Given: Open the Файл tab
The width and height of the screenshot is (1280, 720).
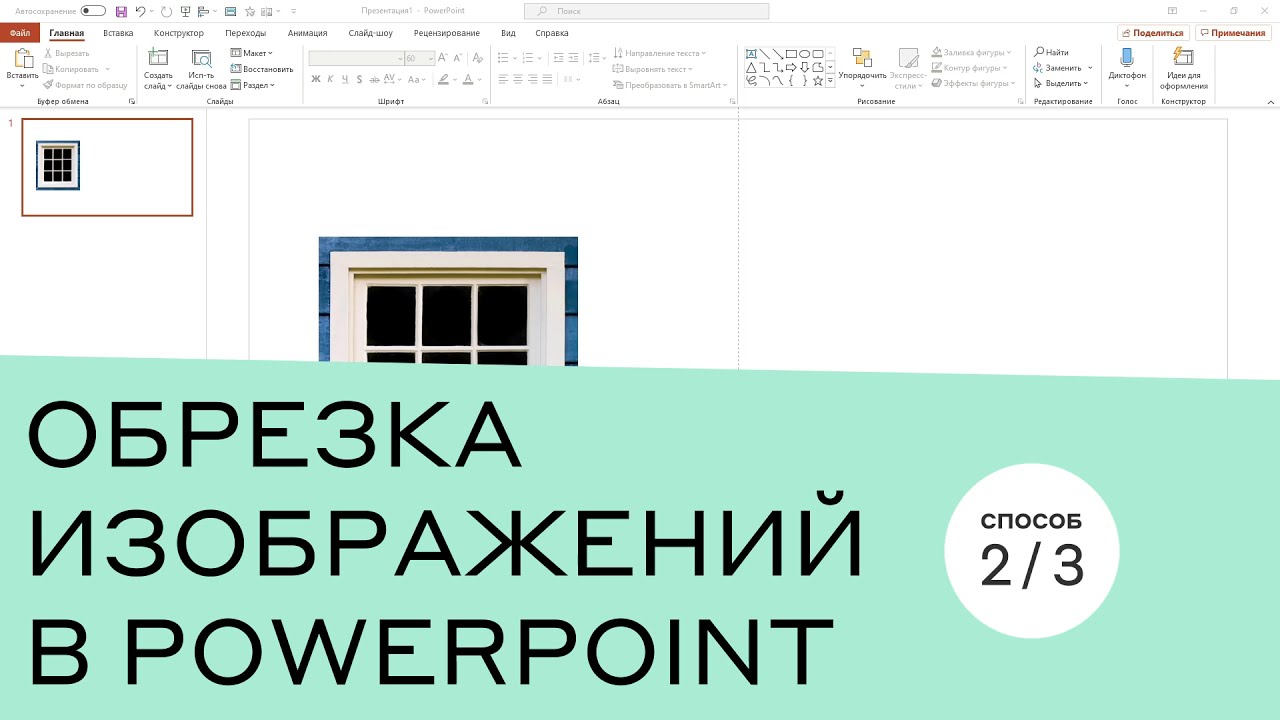Looking at the screenshot, I should point(20,33).
